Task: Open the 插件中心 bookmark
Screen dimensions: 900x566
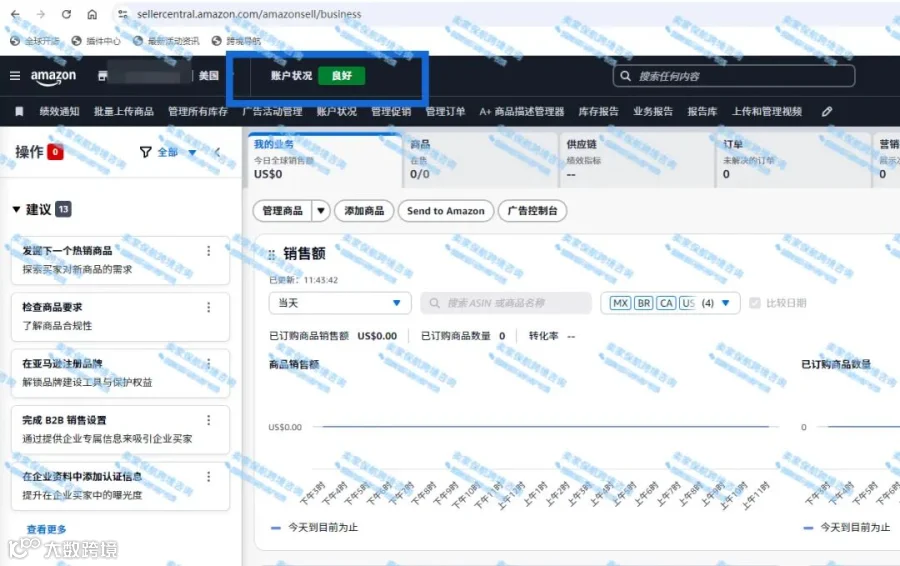Action: click(x=96, y=41)
